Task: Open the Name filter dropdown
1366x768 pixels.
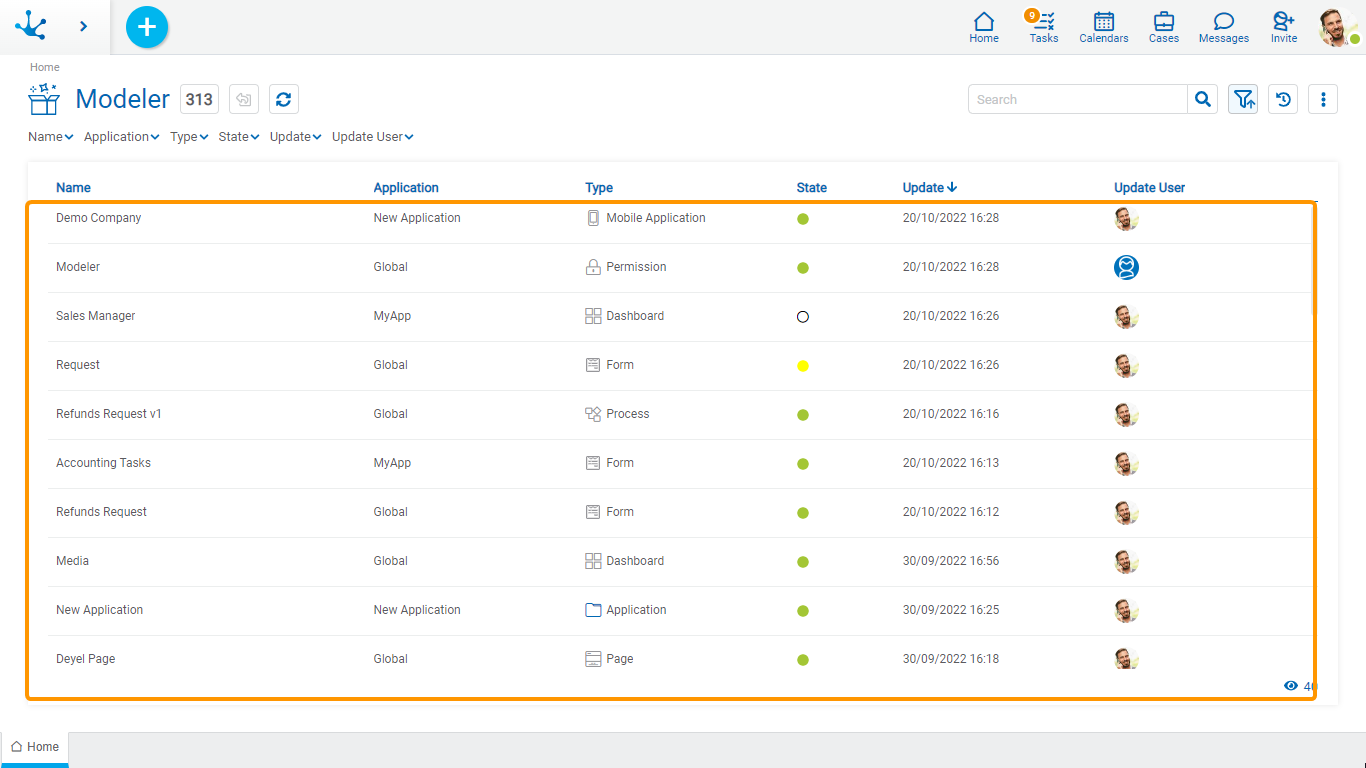Action: coord(51,137)
